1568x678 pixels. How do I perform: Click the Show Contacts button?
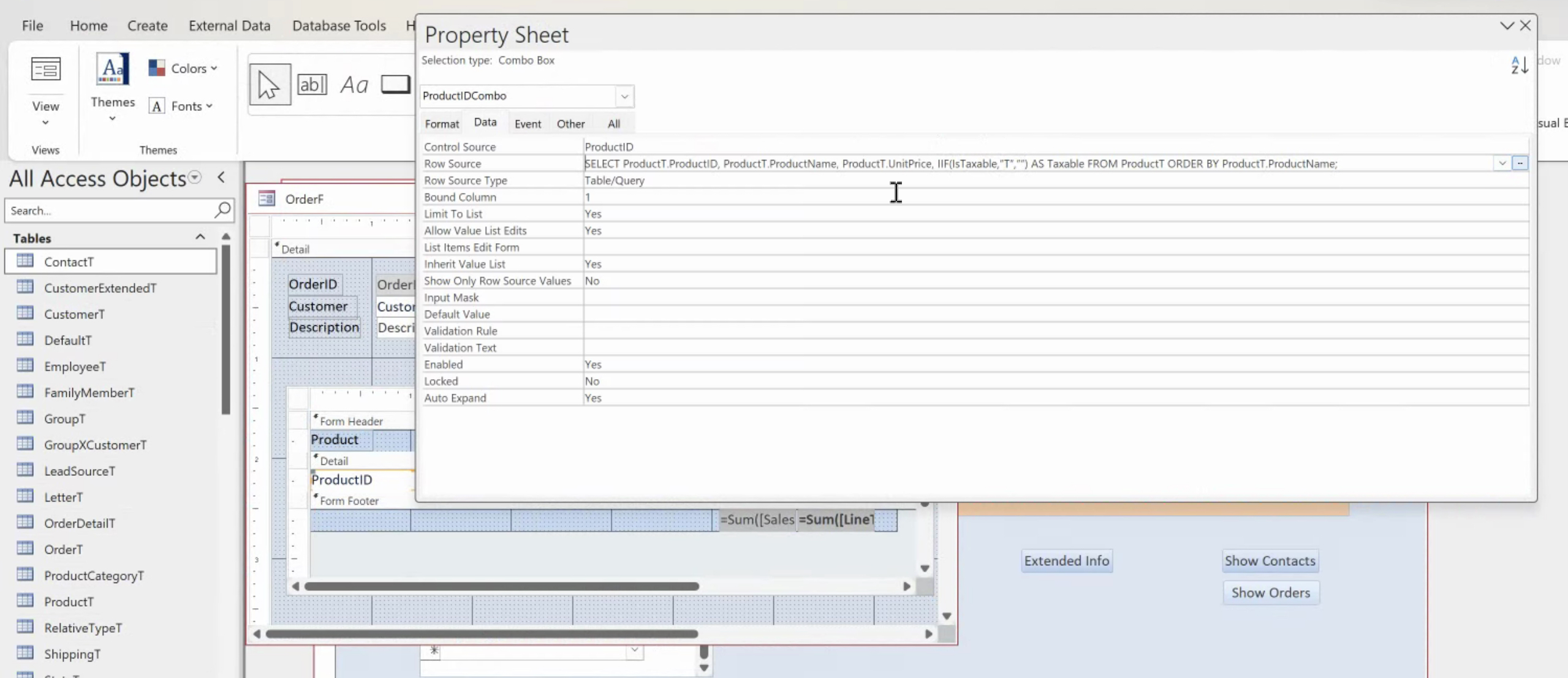pyautogui.click(x=1270, y=560)
